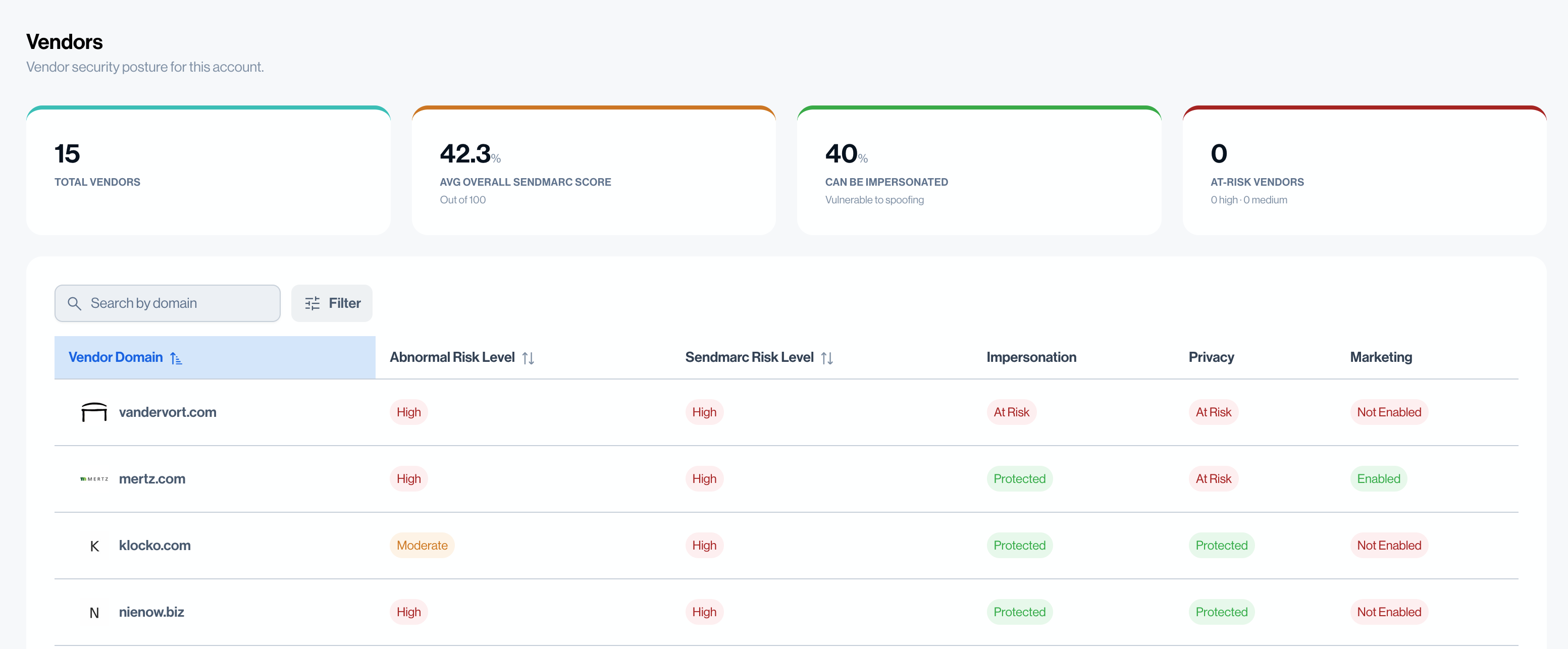Screen dimensions: 1568x649
Task: Toggle sort arrows on Sendmarc Risk Level
Action: tap(826, 358)
